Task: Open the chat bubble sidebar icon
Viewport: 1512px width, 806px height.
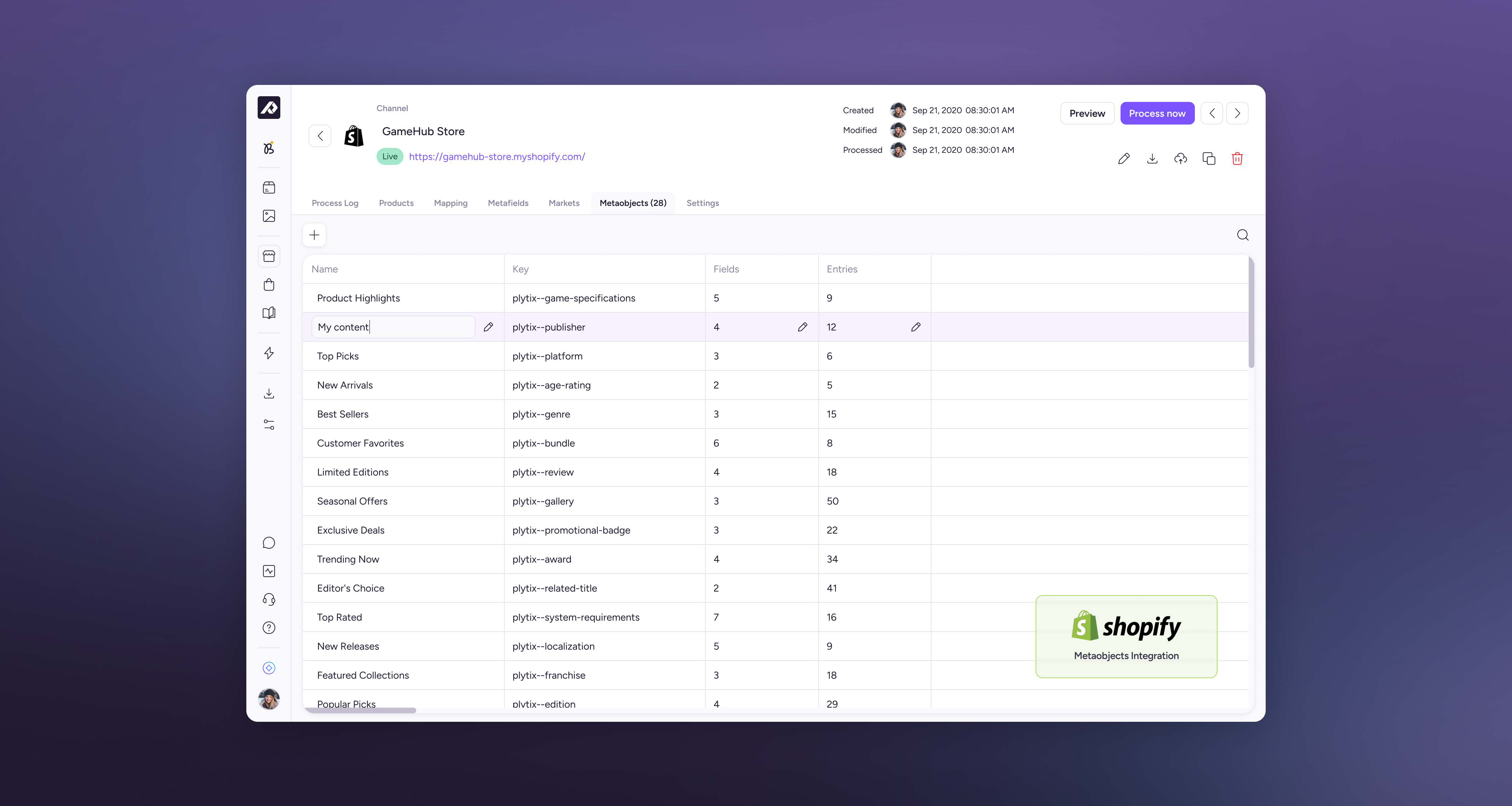Action: (x=269, y=543)
